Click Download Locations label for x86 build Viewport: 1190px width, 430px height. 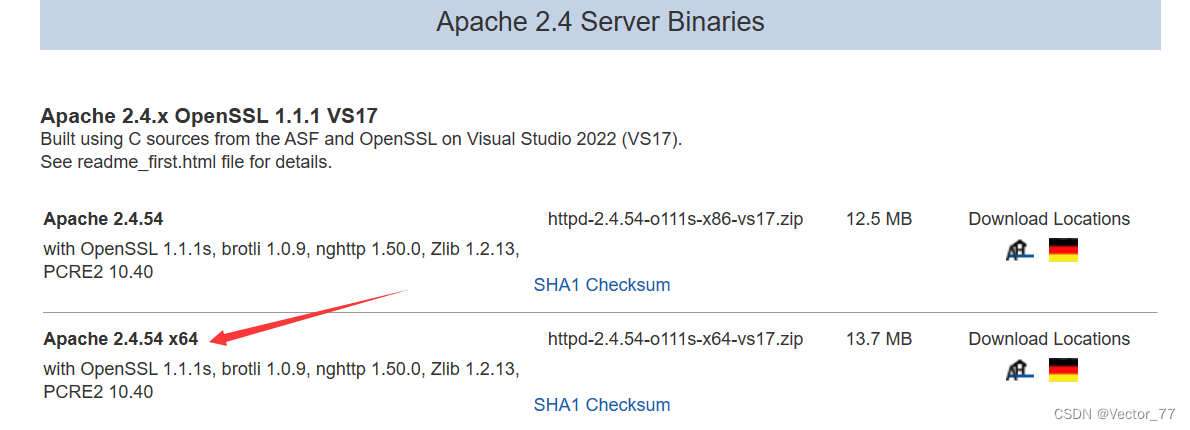point(1049,219)
